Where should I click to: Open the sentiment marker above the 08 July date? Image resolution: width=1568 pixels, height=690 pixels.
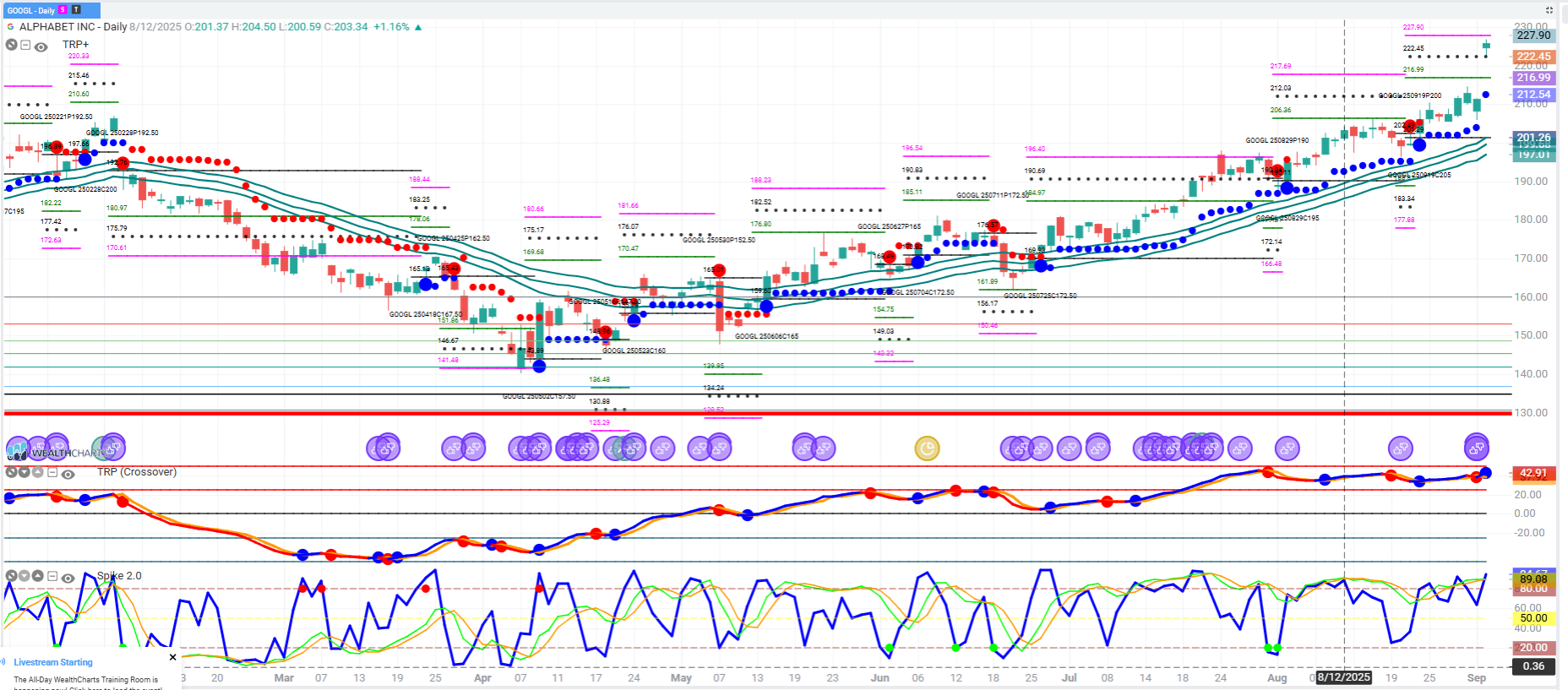[x=1097, y=447]
